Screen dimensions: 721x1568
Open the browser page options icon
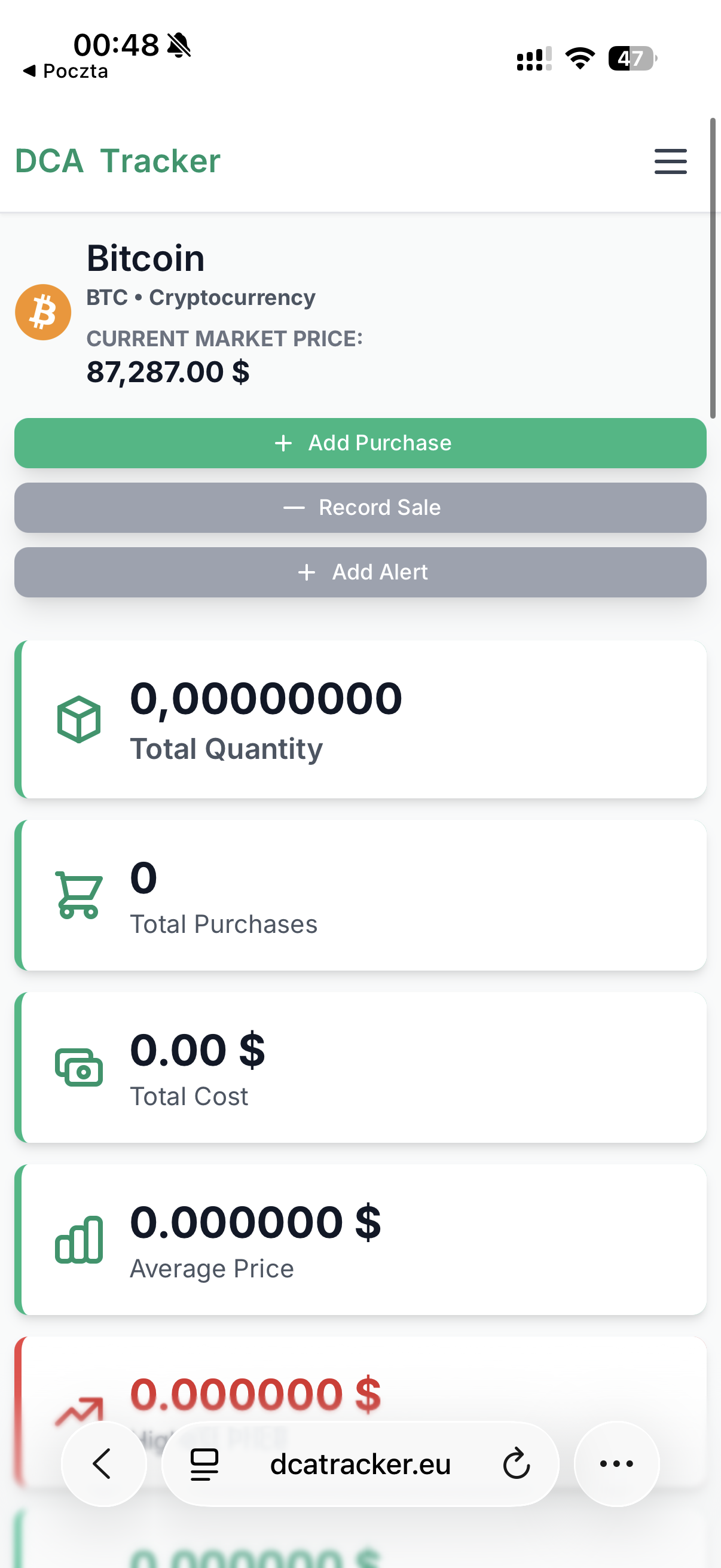coord(204,1464)
